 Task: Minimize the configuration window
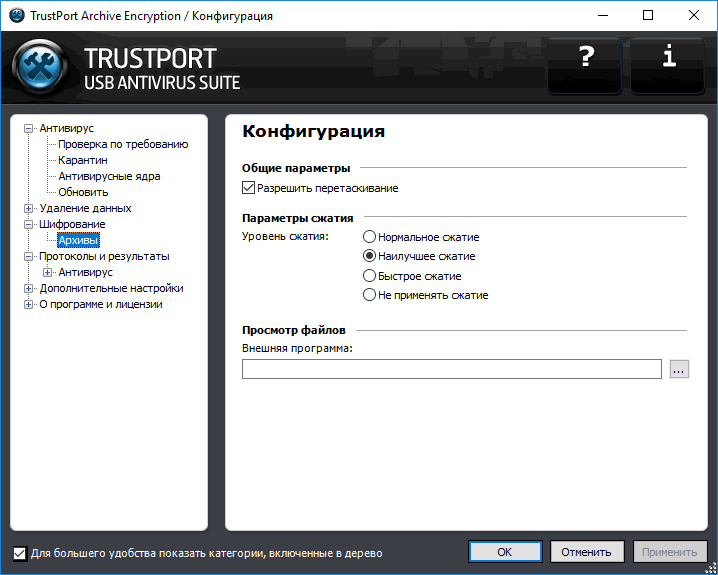click(603, 16)
